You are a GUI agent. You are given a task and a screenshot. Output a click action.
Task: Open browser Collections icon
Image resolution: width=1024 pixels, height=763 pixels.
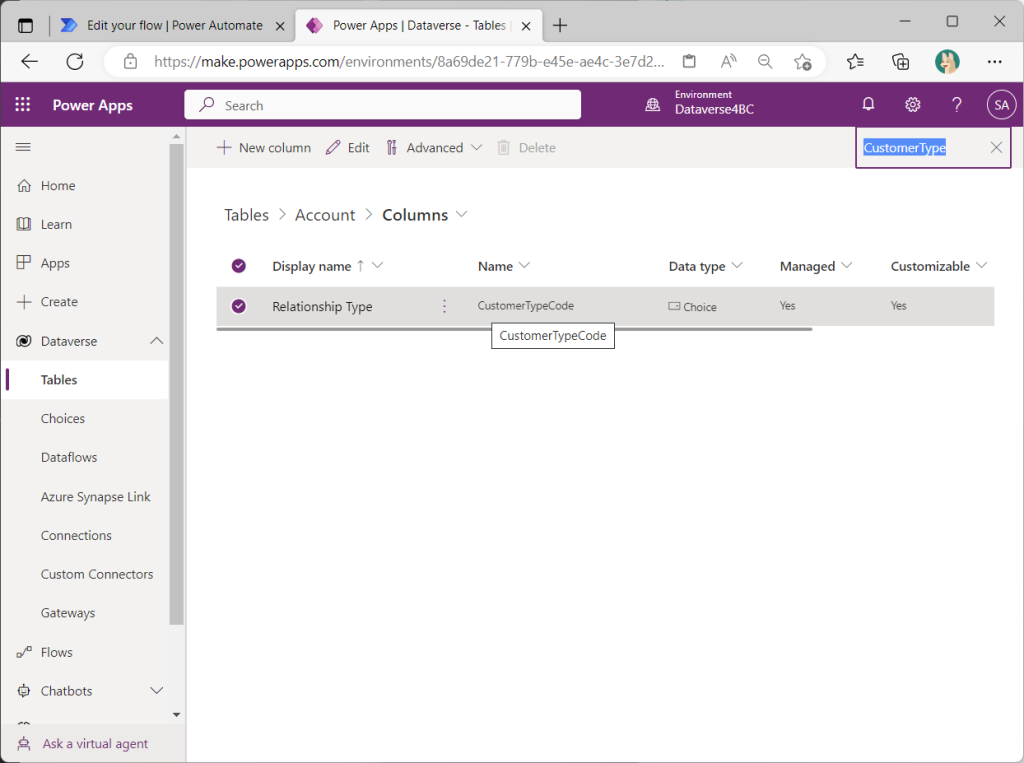tap(901, 61)
